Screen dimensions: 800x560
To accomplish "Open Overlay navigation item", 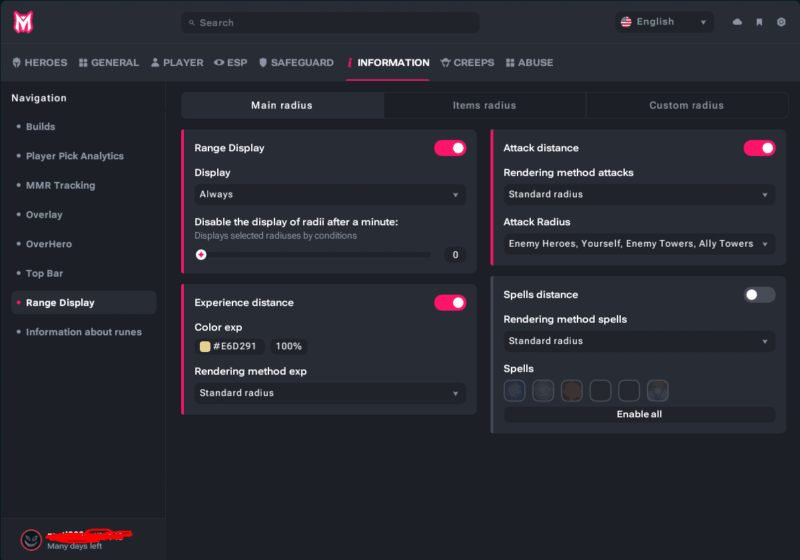I will pyautogui.click(x=84, y=215).
